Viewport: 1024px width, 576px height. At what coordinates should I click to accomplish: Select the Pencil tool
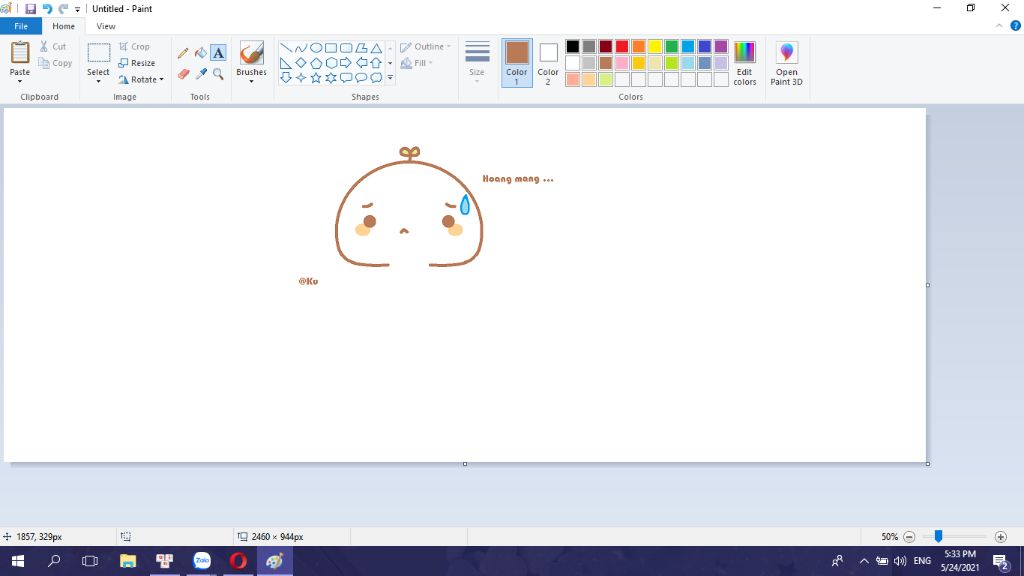(183, 53)
